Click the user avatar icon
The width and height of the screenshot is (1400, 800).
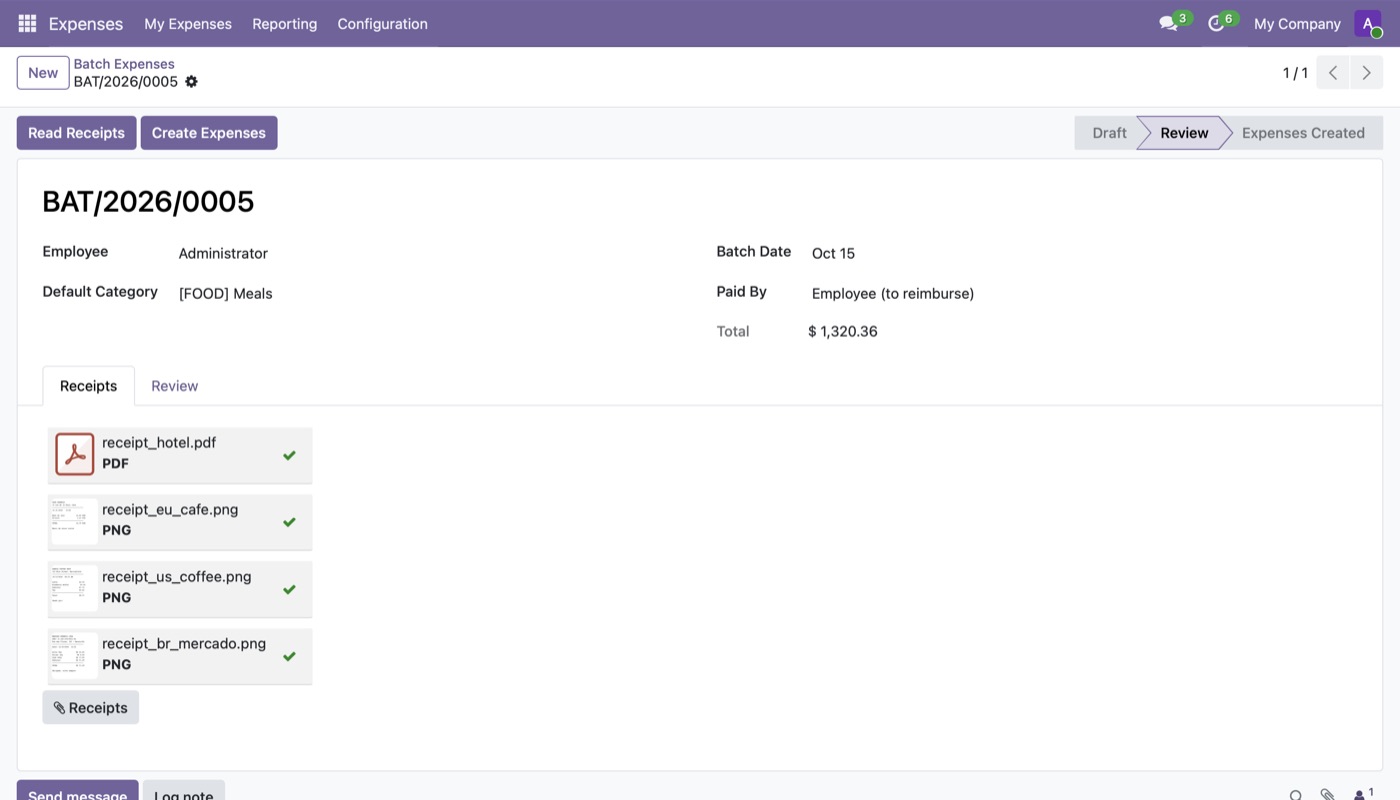click(x=1367, y=23)
